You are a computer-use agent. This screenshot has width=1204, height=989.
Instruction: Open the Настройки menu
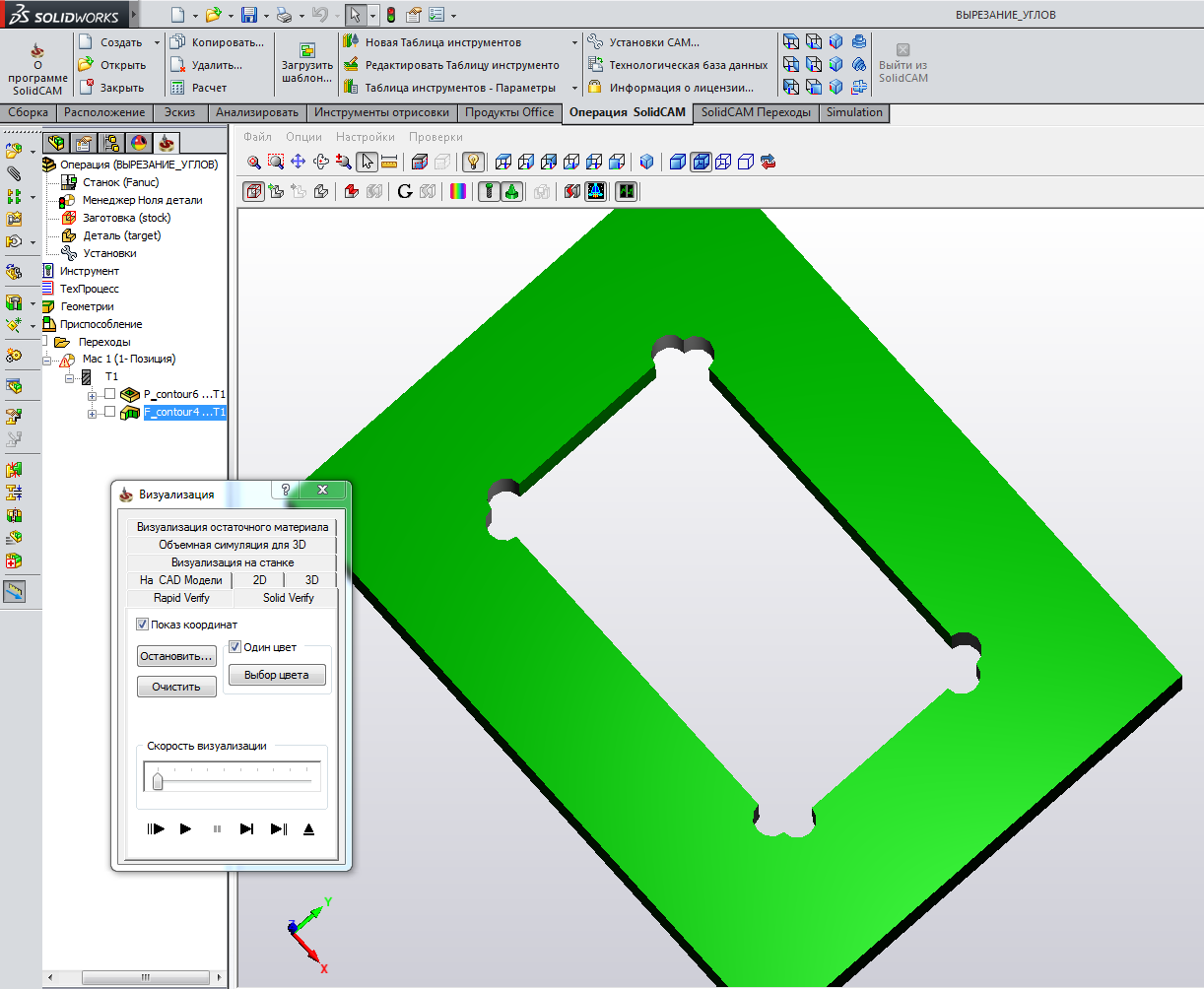click(x=365, y=137)
